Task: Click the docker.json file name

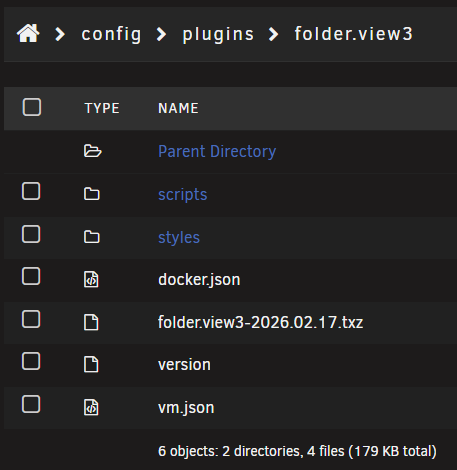Action: point(199,280)
